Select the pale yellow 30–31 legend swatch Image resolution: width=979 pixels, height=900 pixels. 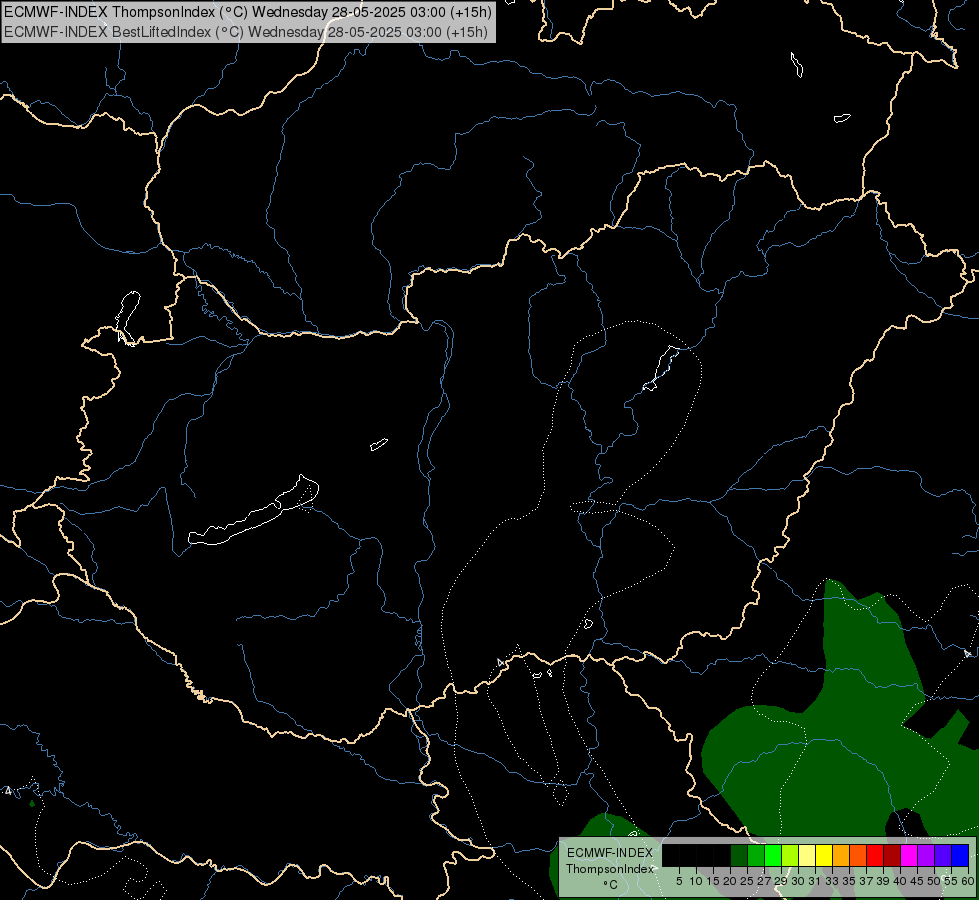[807, 855]
